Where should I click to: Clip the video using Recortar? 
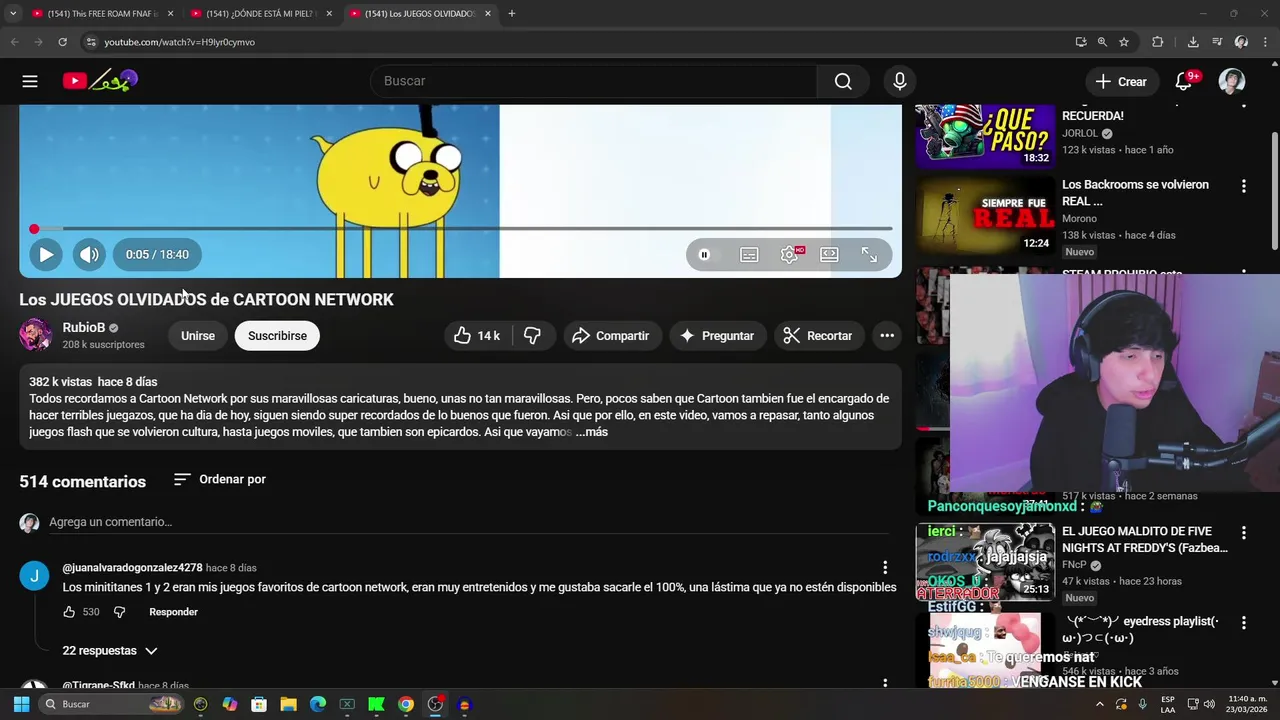click(818, 336)
